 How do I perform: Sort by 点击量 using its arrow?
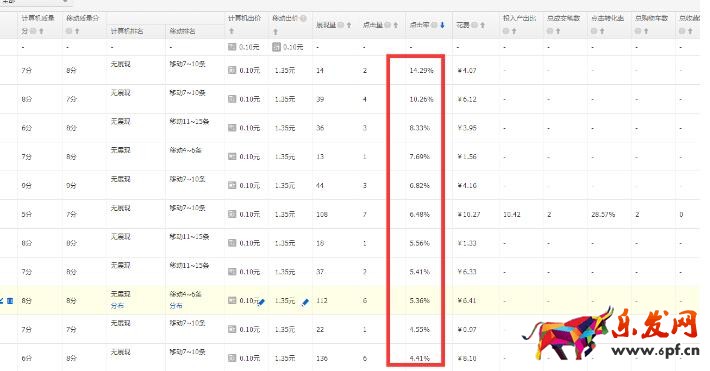coord(396,25)
